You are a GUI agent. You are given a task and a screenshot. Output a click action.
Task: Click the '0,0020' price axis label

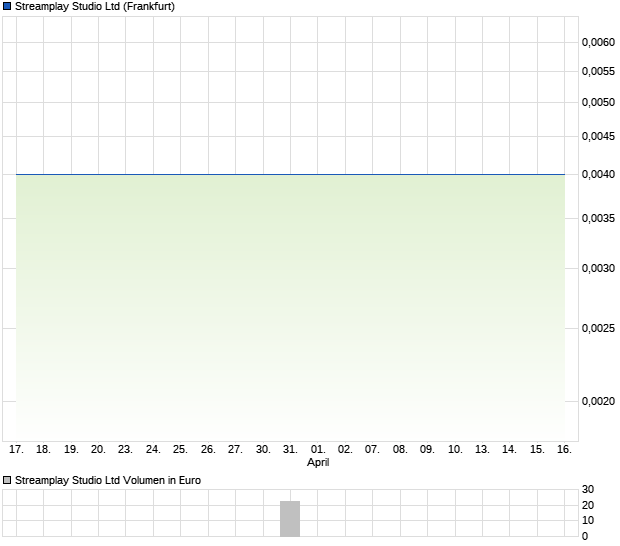coord(598,401)
